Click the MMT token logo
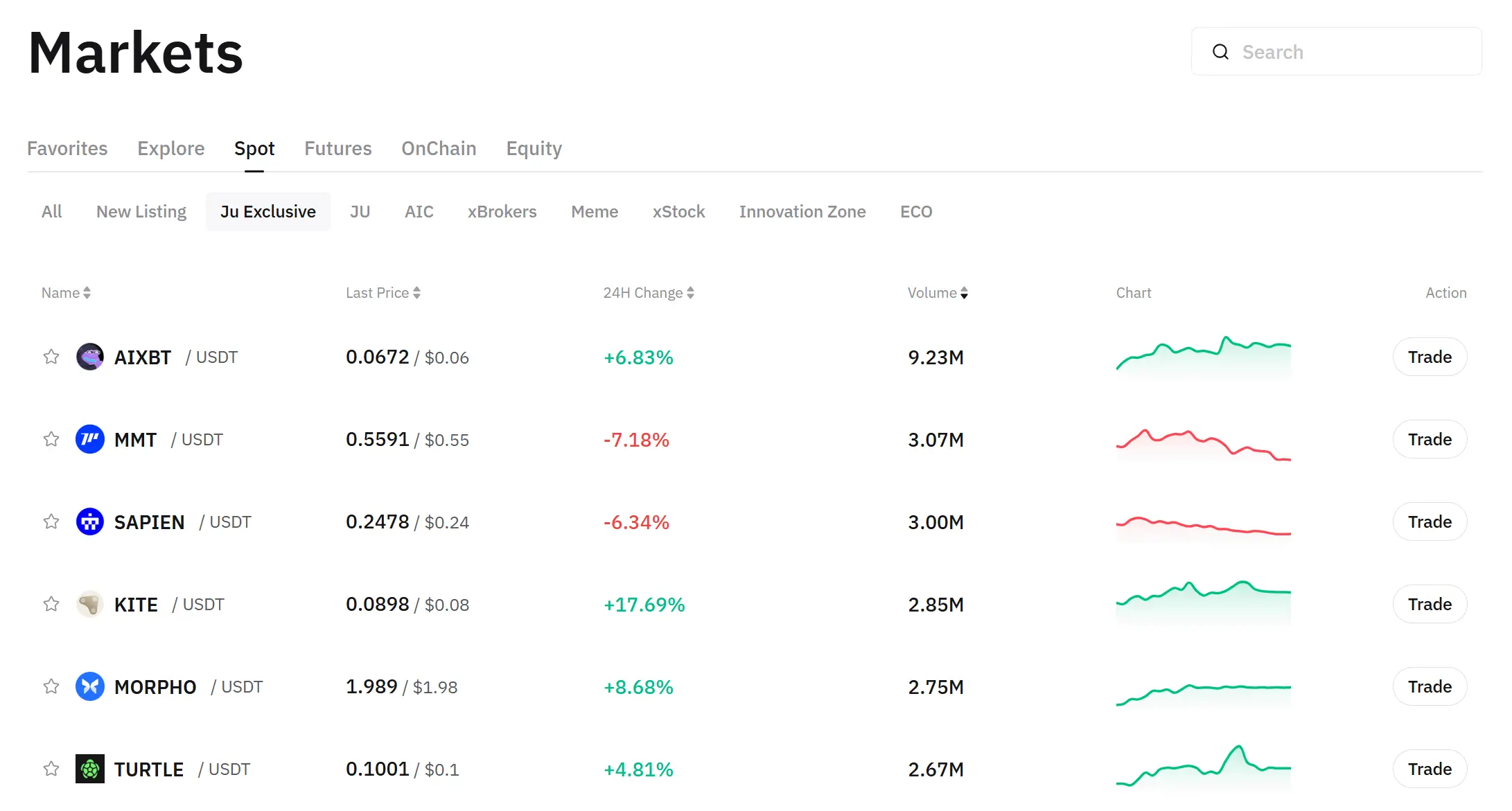This screenshot has height=811, width=1512. coord(90,439)
